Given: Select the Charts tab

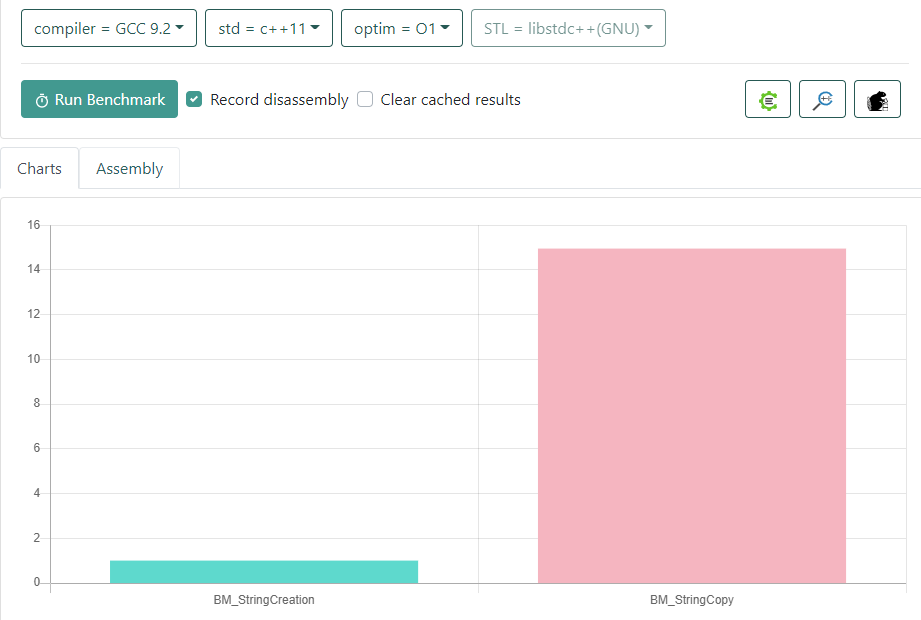Looking at the screenshot, I should point(40,169).
